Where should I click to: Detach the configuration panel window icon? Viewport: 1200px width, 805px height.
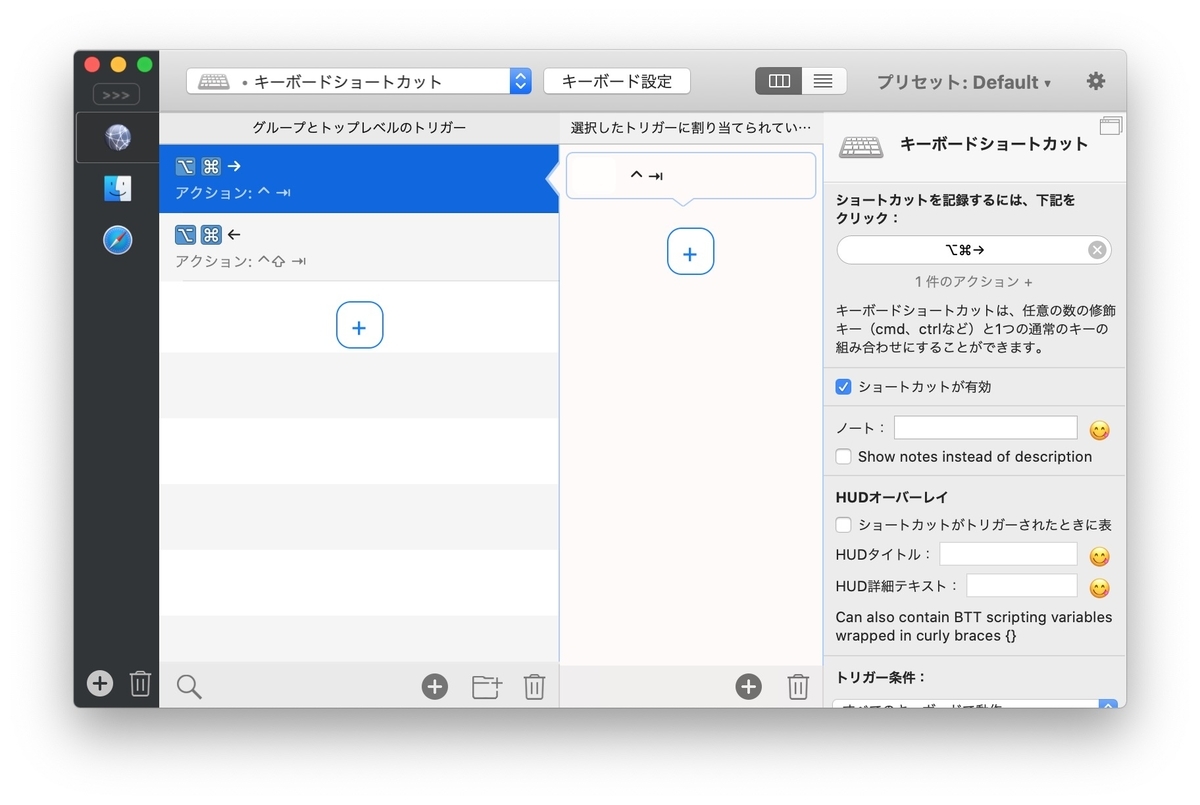pos(1110,126)
